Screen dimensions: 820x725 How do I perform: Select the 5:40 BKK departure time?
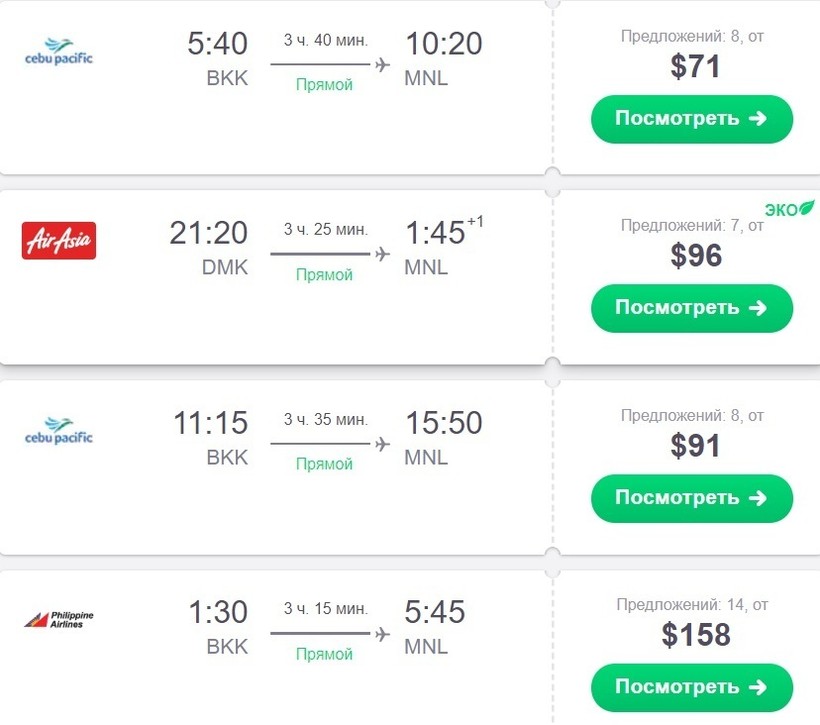pos(217,44)
